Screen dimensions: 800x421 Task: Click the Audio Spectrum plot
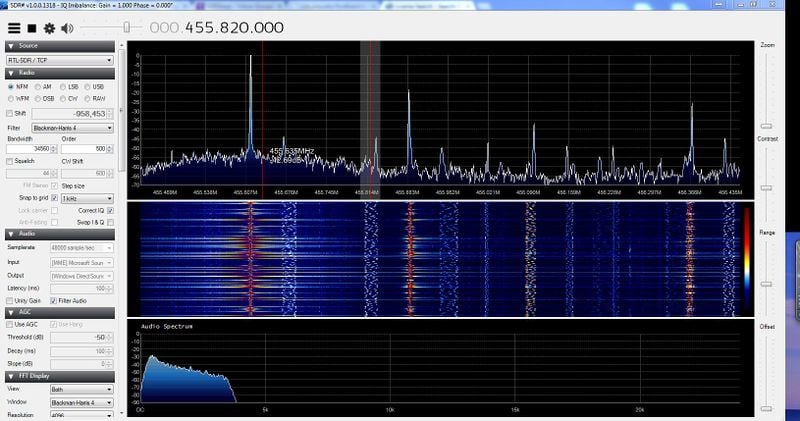click(x=440, y=367)
